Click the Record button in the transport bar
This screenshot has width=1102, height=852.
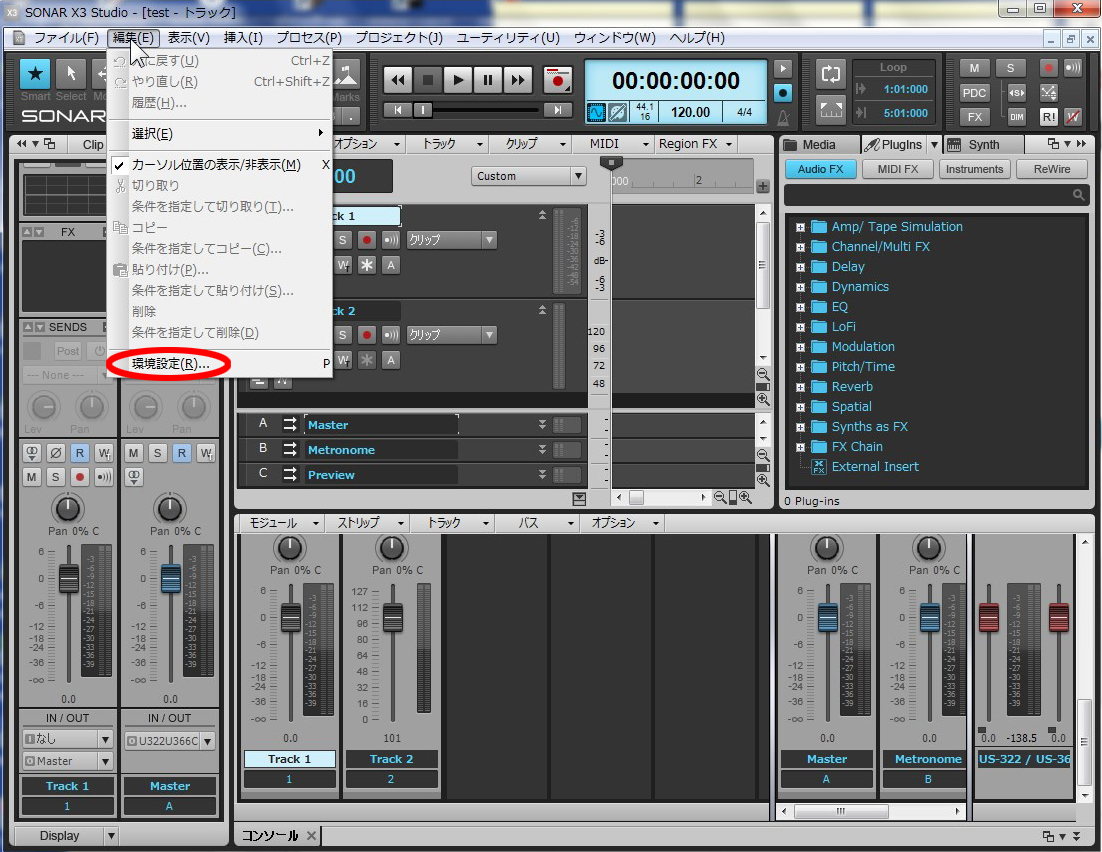click(x=559, y=80)
